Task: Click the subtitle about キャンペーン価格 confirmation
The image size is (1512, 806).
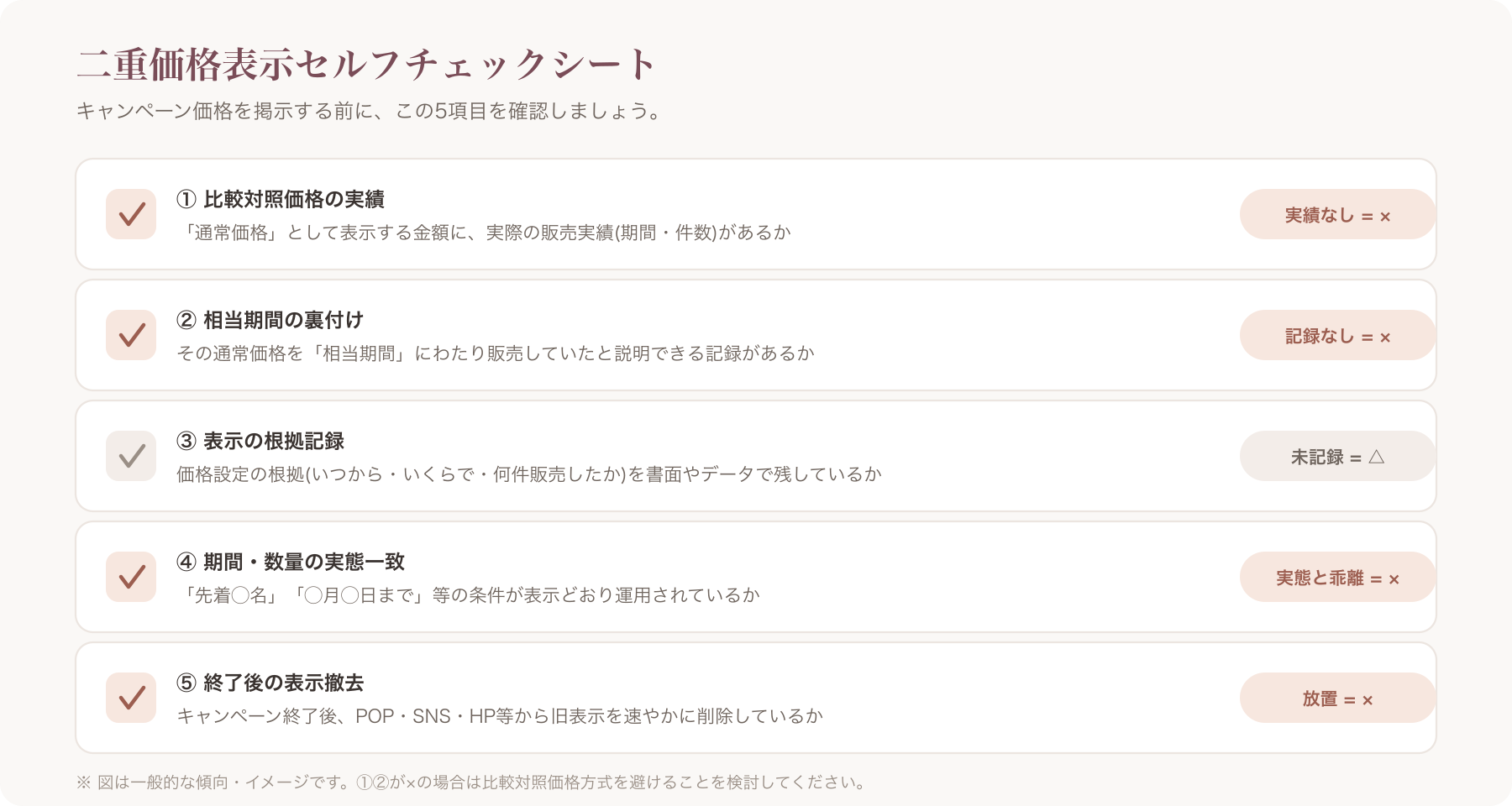Action: click(x=370, y=111)
